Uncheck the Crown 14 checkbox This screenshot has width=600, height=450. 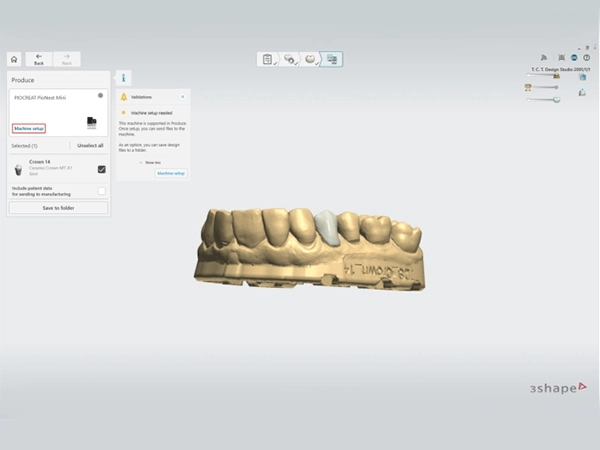101,169
